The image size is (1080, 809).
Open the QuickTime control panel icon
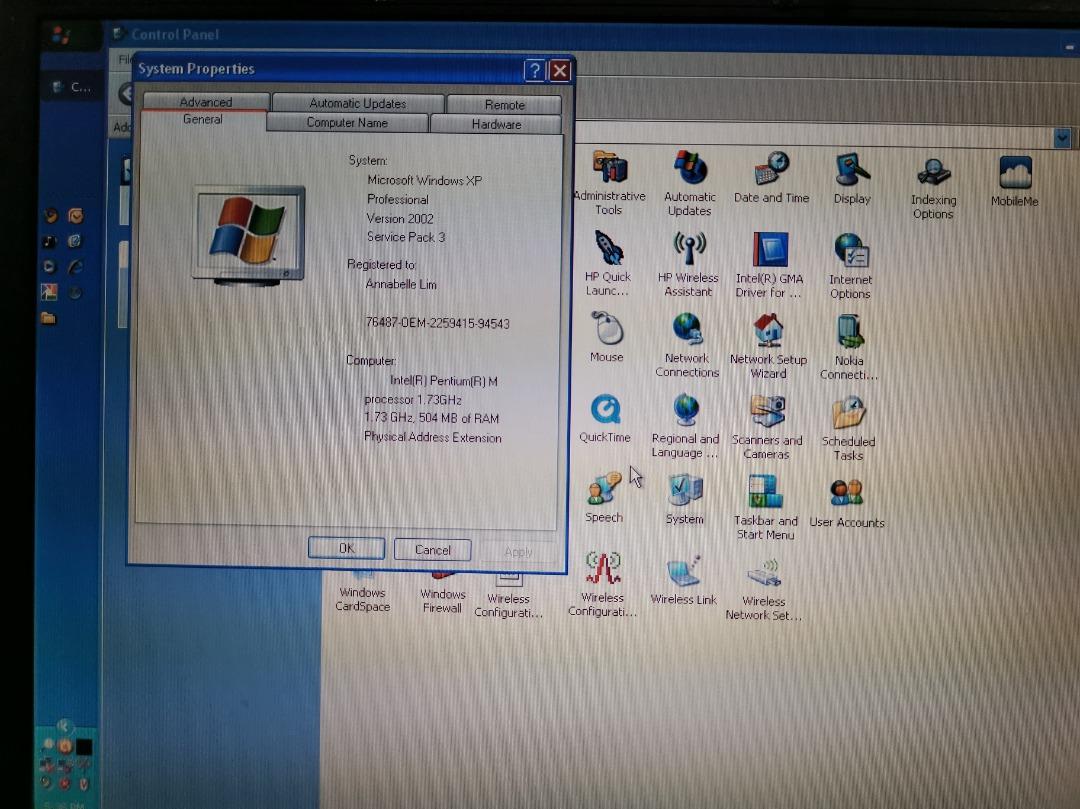tap(604, 411)
